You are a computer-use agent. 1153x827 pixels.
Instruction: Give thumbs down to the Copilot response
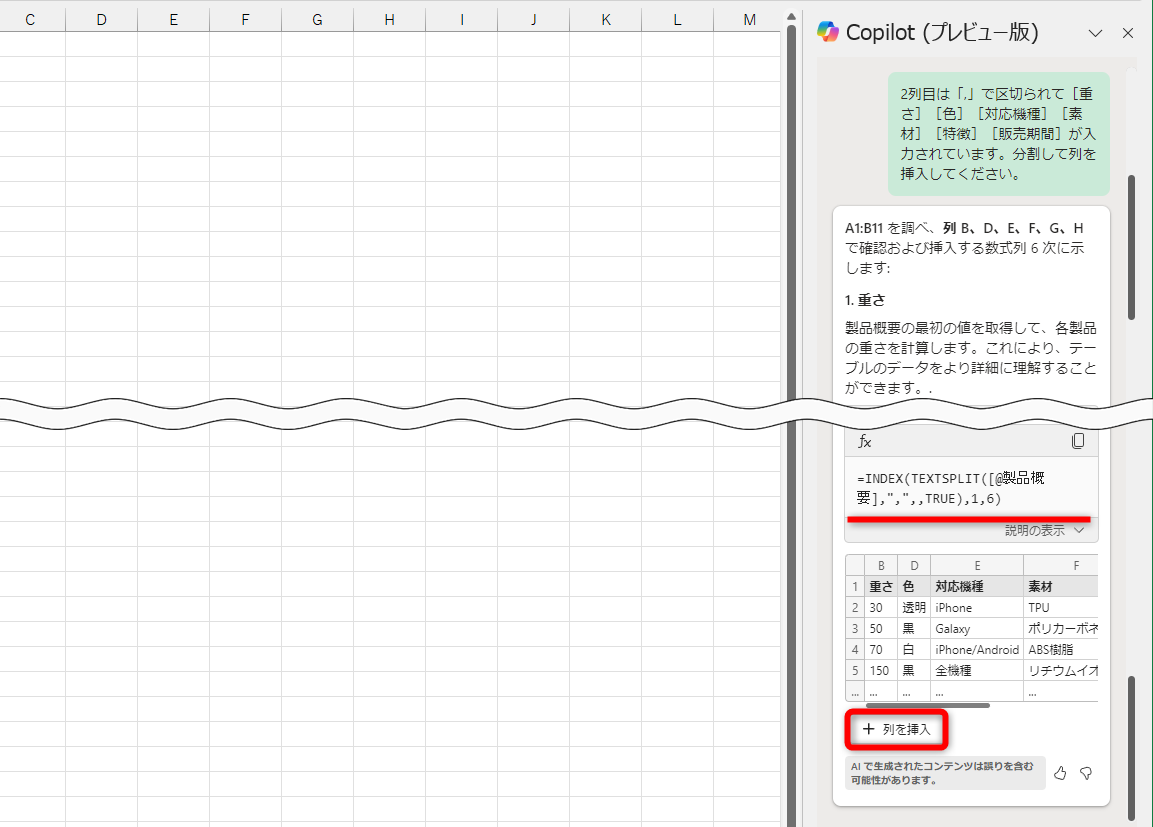click(x=1086, y=773)
